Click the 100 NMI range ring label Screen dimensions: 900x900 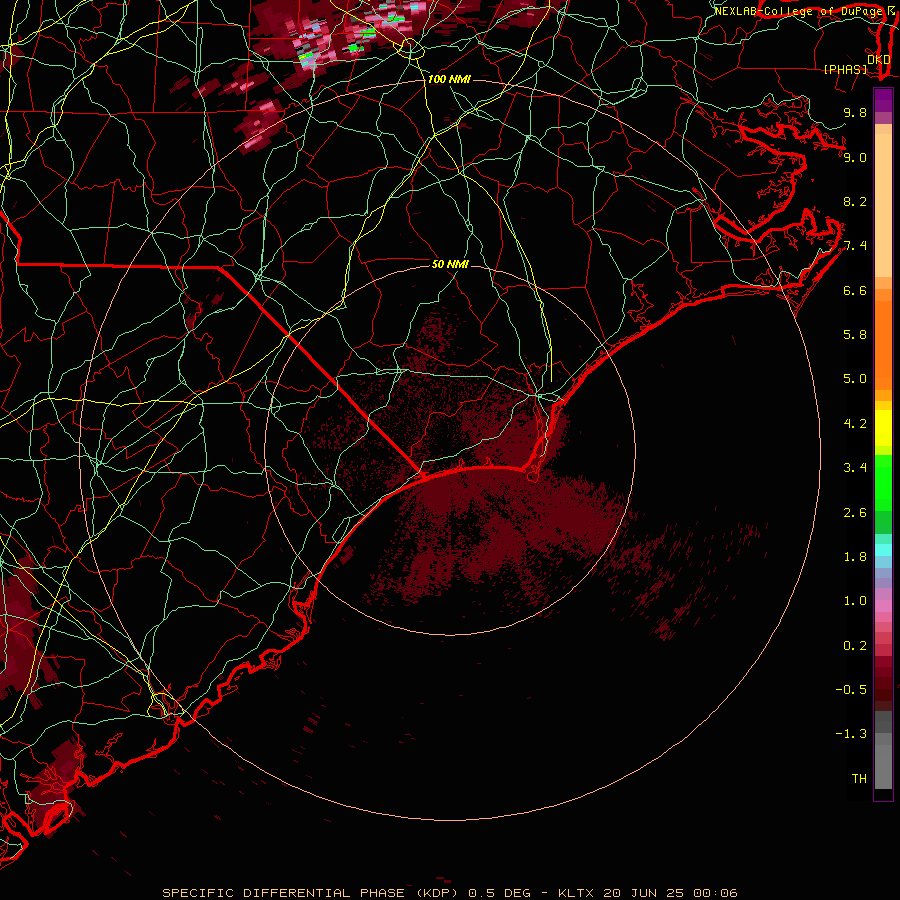coord(449,79)
